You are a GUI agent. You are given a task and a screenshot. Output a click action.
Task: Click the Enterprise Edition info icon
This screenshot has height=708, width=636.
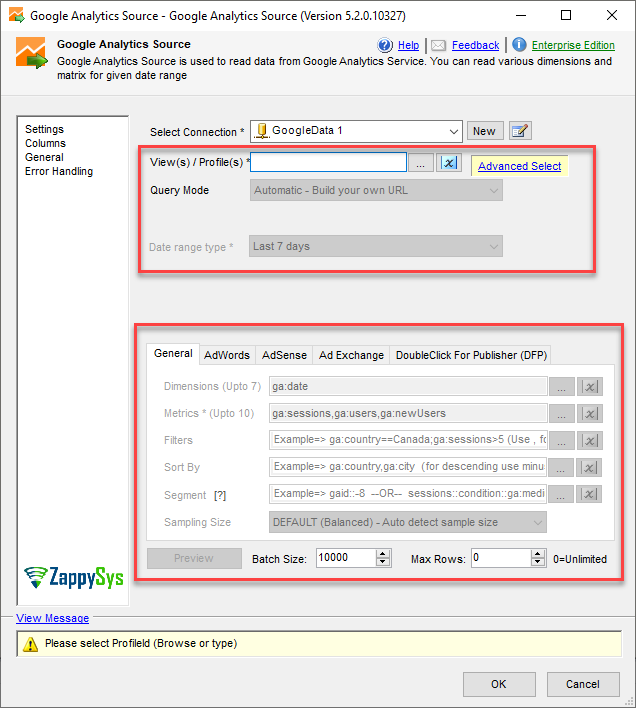(x=519, y=45)
